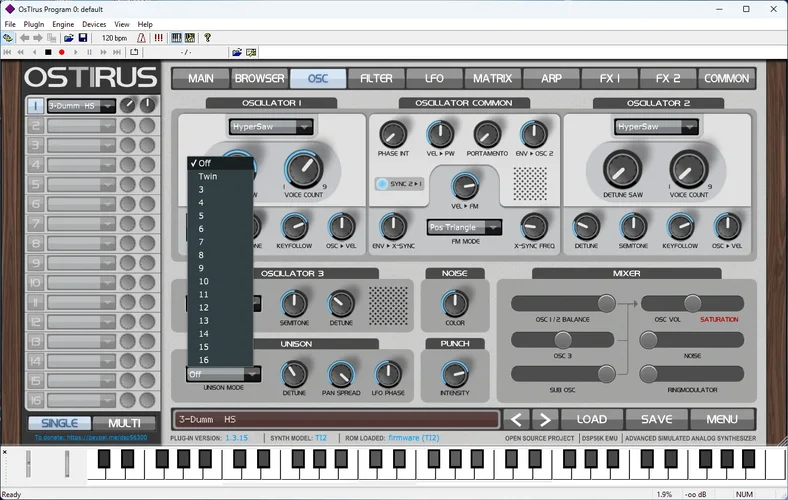Screen dimensions: 788x500
Task: Click the question mark help icon
Action: click(x=208, y=38)
